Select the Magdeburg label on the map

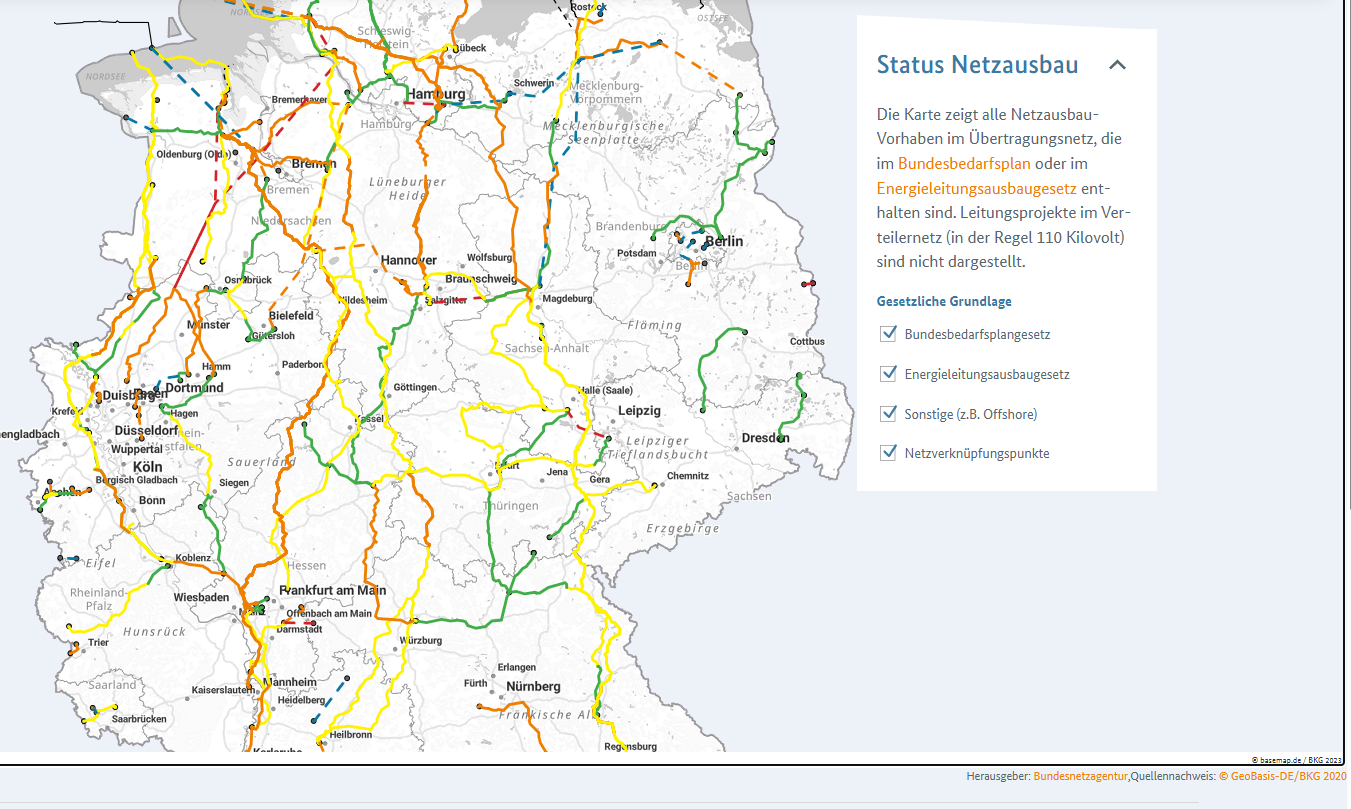pos(567,299)
